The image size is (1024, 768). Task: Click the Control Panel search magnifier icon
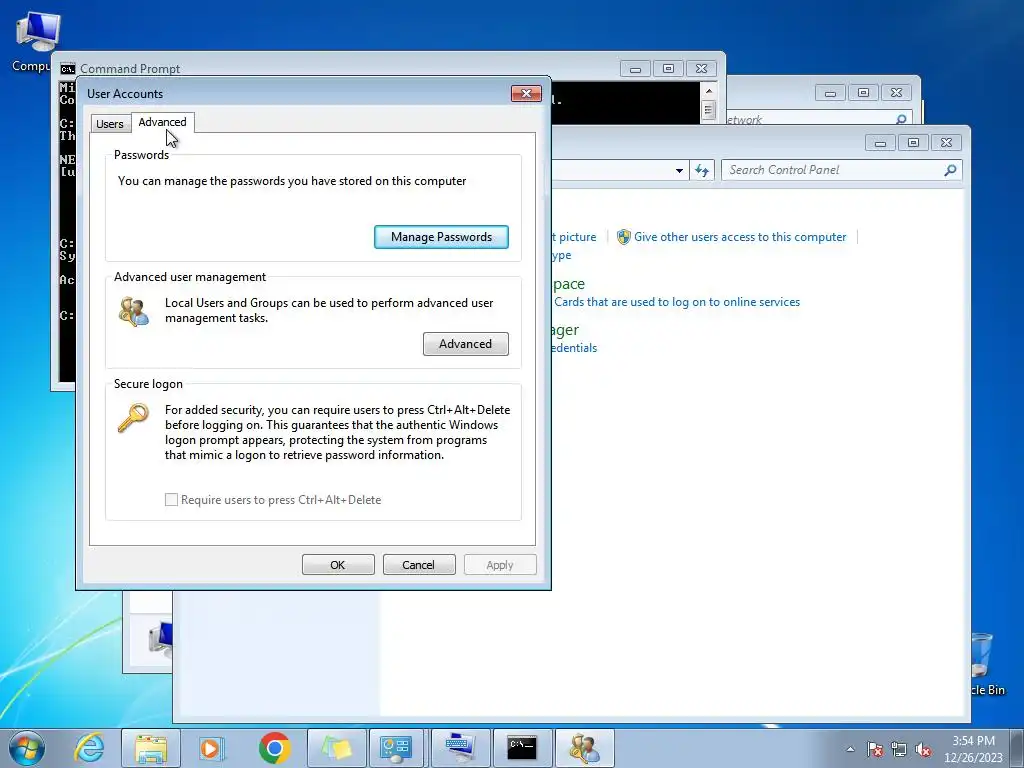(x=951, y=170)
